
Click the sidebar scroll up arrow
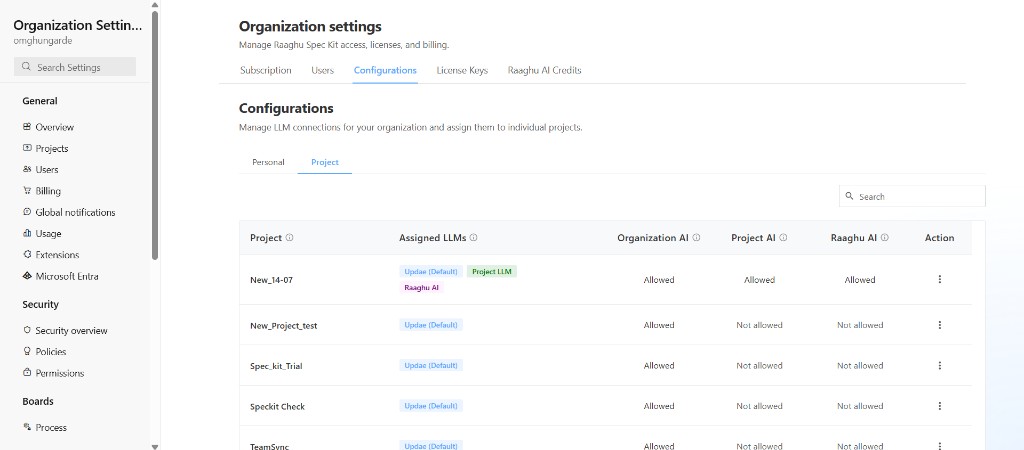(155, 5)
